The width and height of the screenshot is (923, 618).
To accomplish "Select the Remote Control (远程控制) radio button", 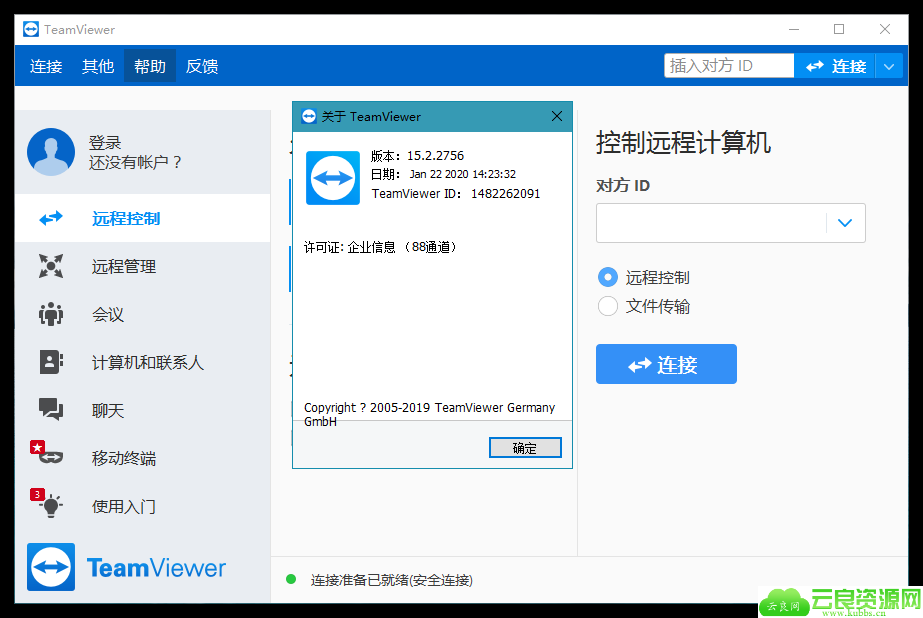I will (607, 277).
